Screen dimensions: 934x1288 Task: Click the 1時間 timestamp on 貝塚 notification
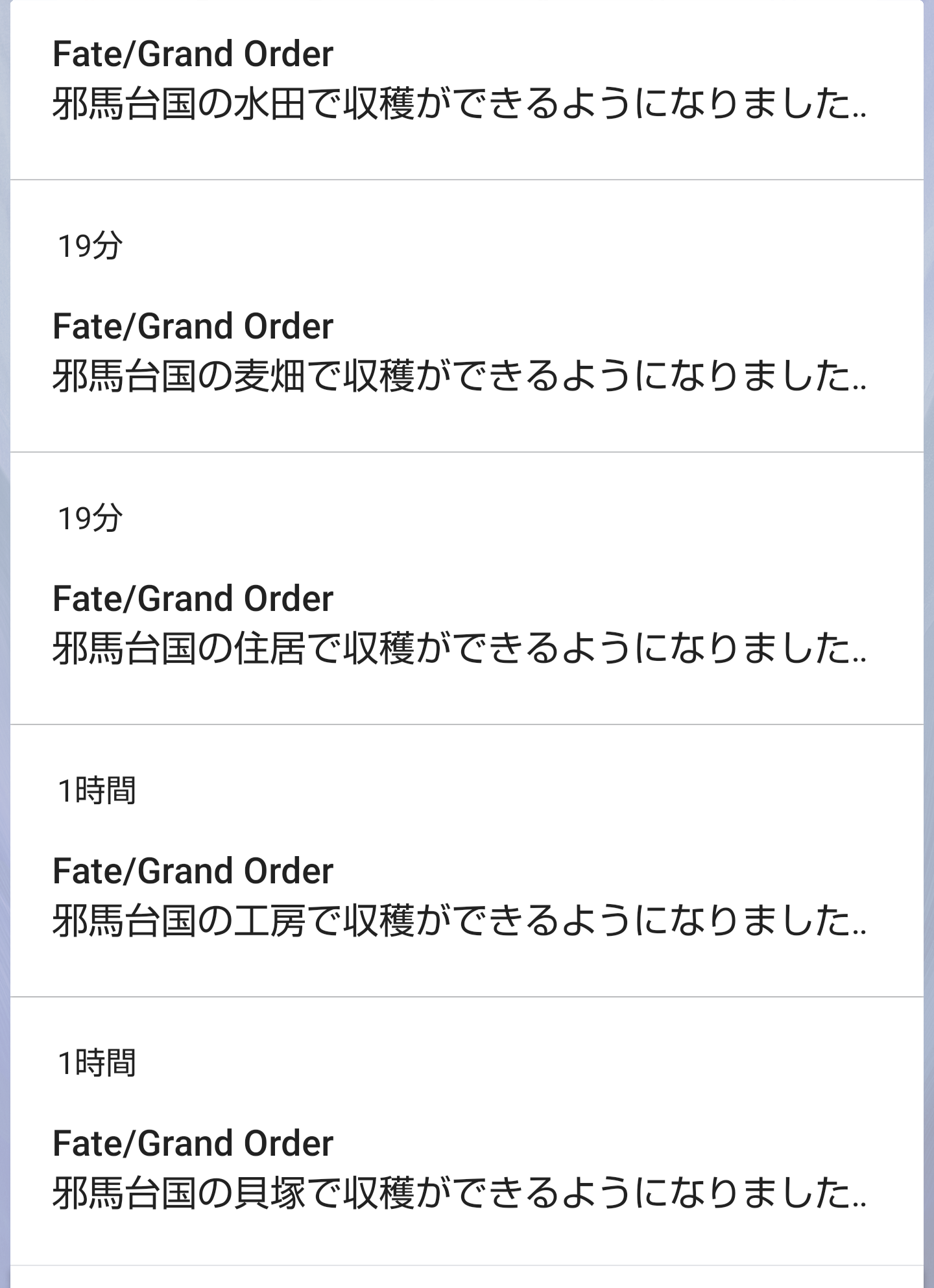tap(97, 1064)
